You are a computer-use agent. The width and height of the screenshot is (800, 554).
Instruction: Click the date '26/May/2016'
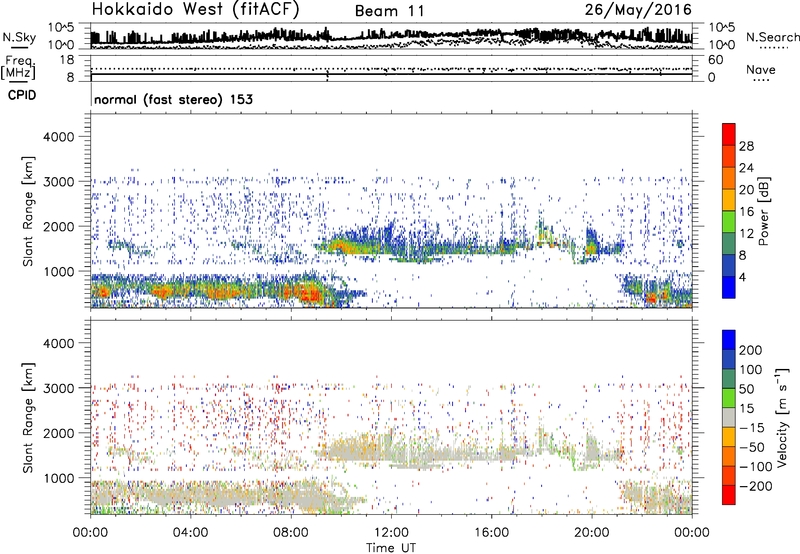(x=638, y=10)
